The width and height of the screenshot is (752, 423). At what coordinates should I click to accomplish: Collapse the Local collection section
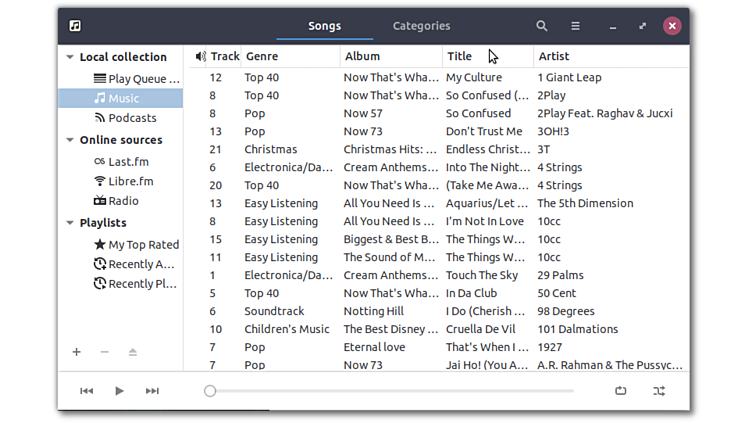click(x=69, y=57)
